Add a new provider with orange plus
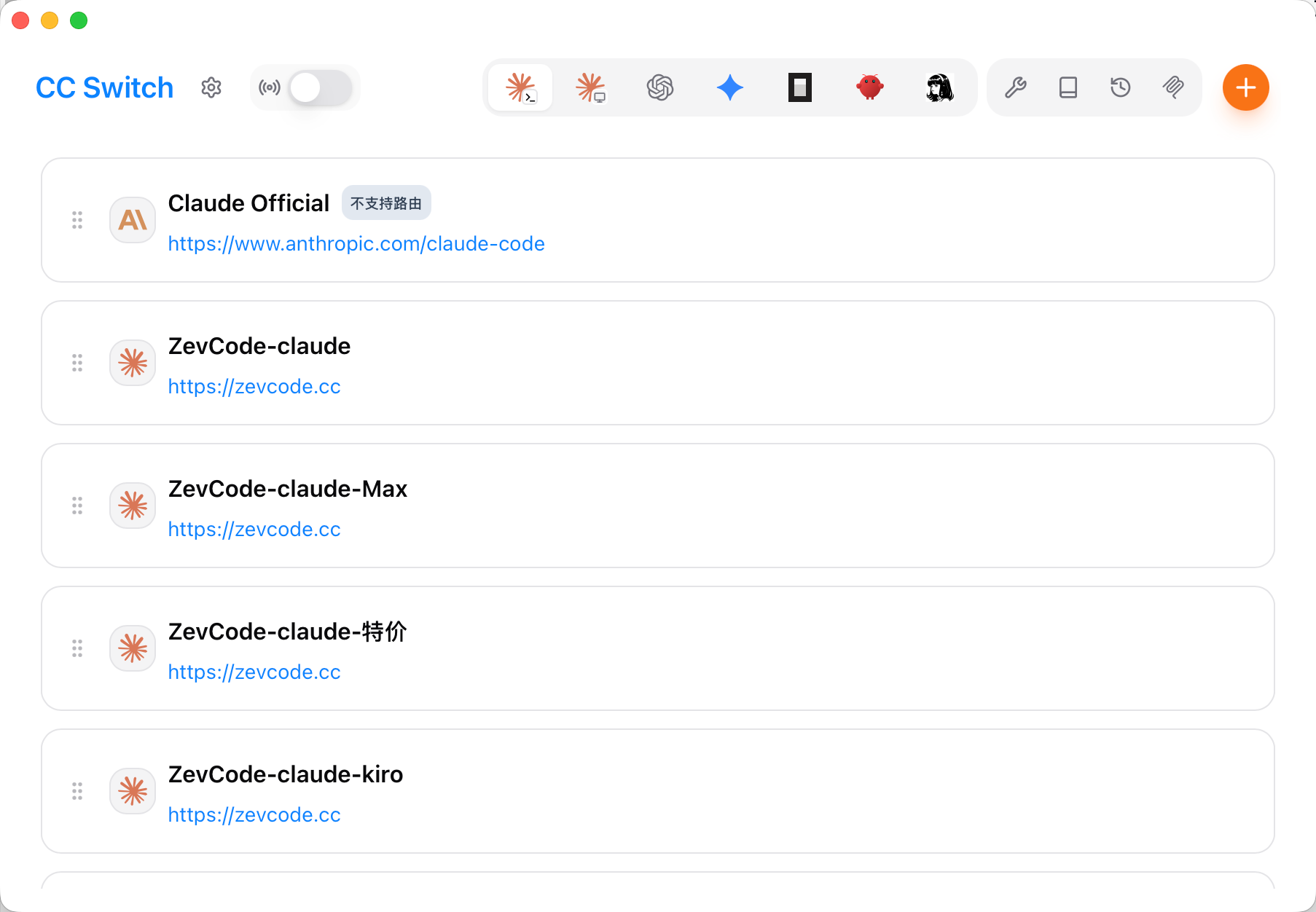Image resolution: width=1316 pixels, height=912 pixels. click(x=1246, y=87)
